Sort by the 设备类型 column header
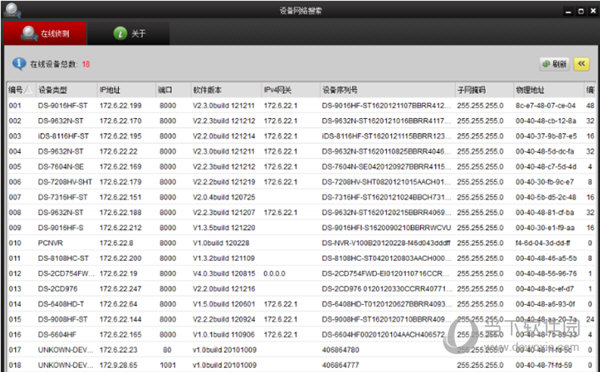The height and width of the screenshot is (372, 600). [x=66, y=90]
